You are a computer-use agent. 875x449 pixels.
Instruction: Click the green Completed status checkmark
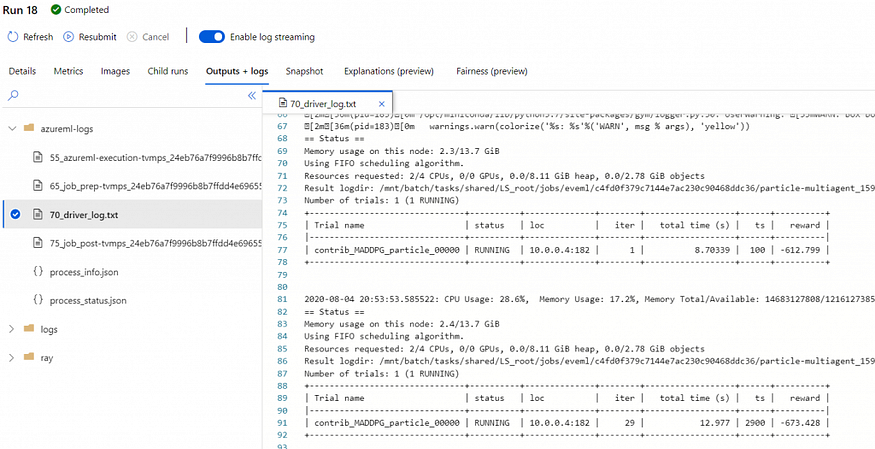[55, 9]
